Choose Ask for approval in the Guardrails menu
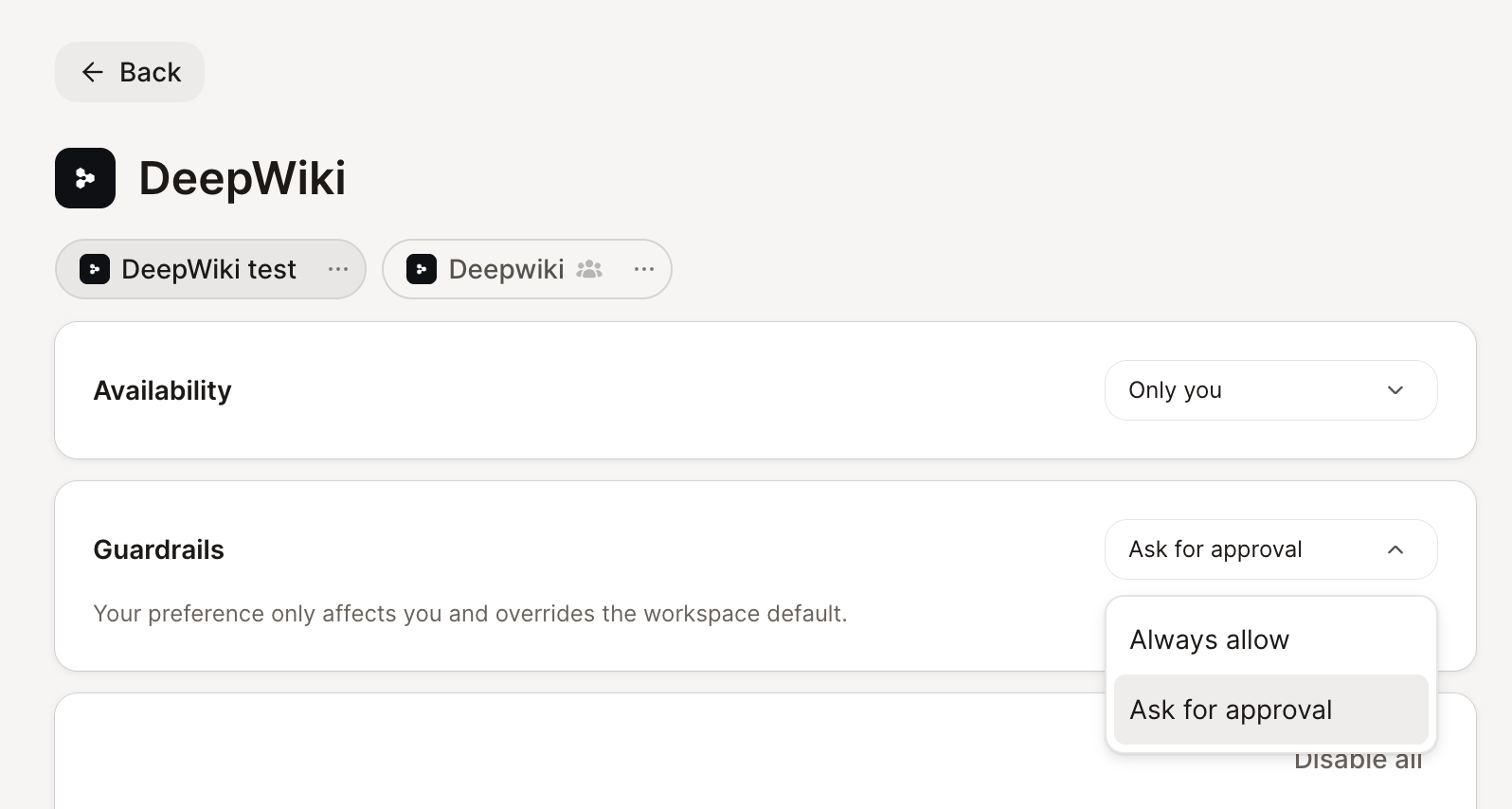Image resolution: width=1512 pixels, height=809 pixels. coord(1270,710)
